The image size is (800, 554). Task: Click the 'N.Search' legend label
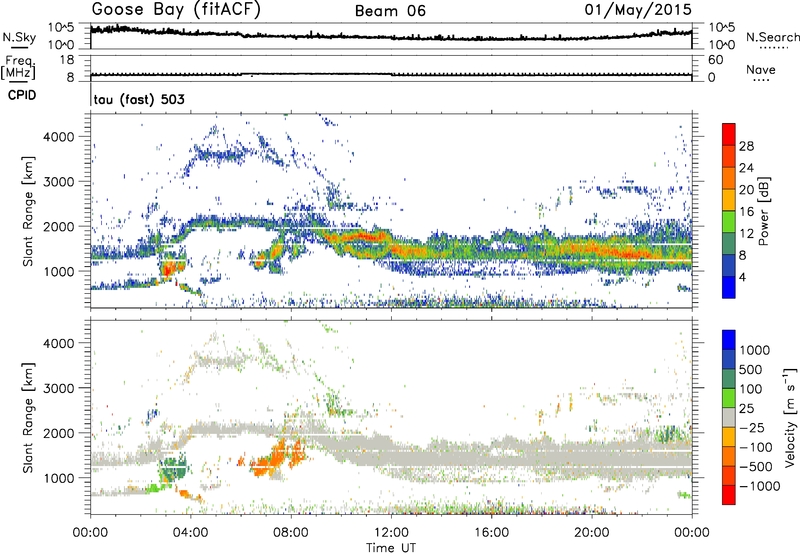coord(772,37)
